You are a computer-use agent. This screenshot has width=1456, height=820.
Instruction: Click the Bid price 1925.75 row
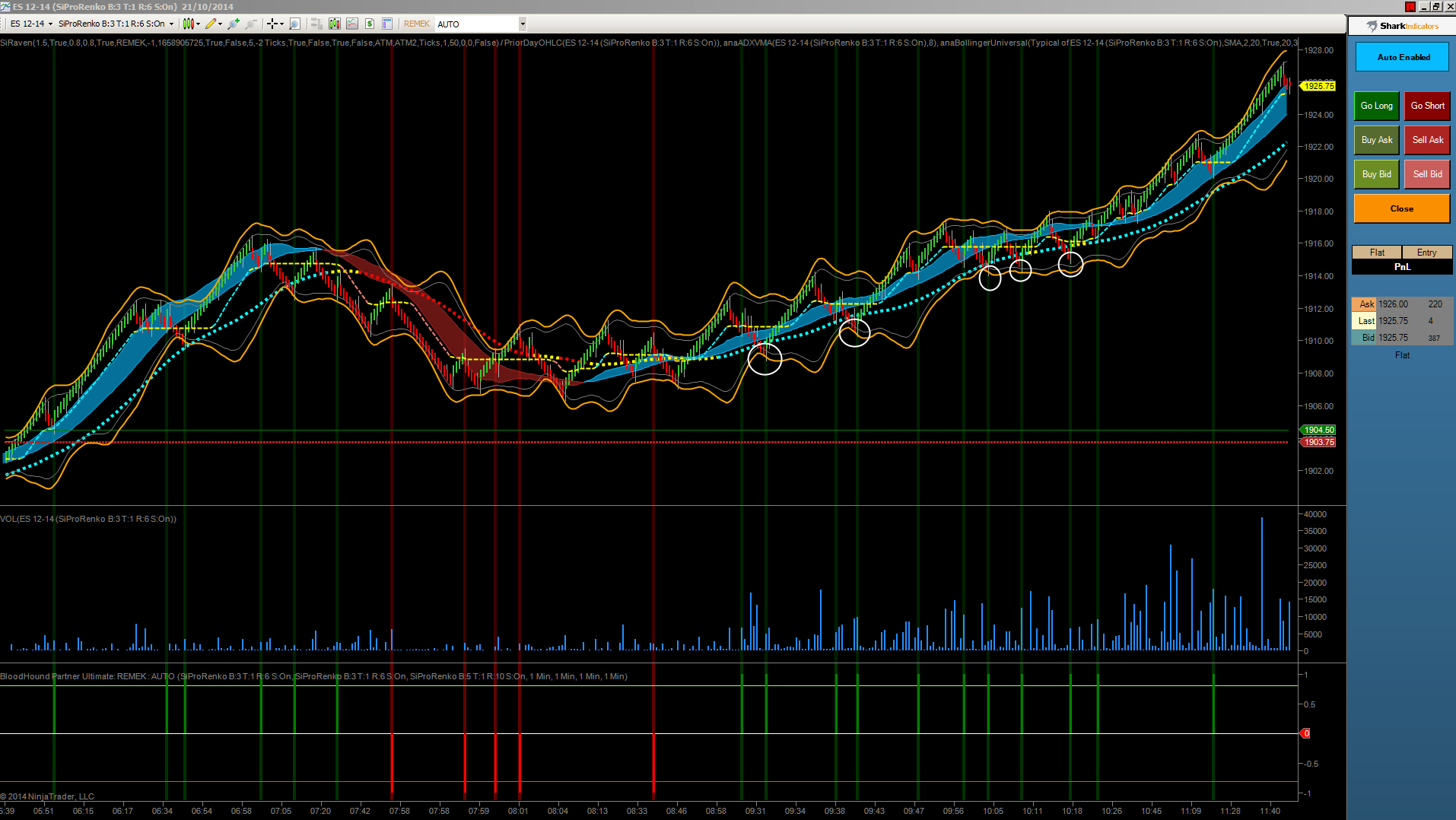[x=1402, y=338]
